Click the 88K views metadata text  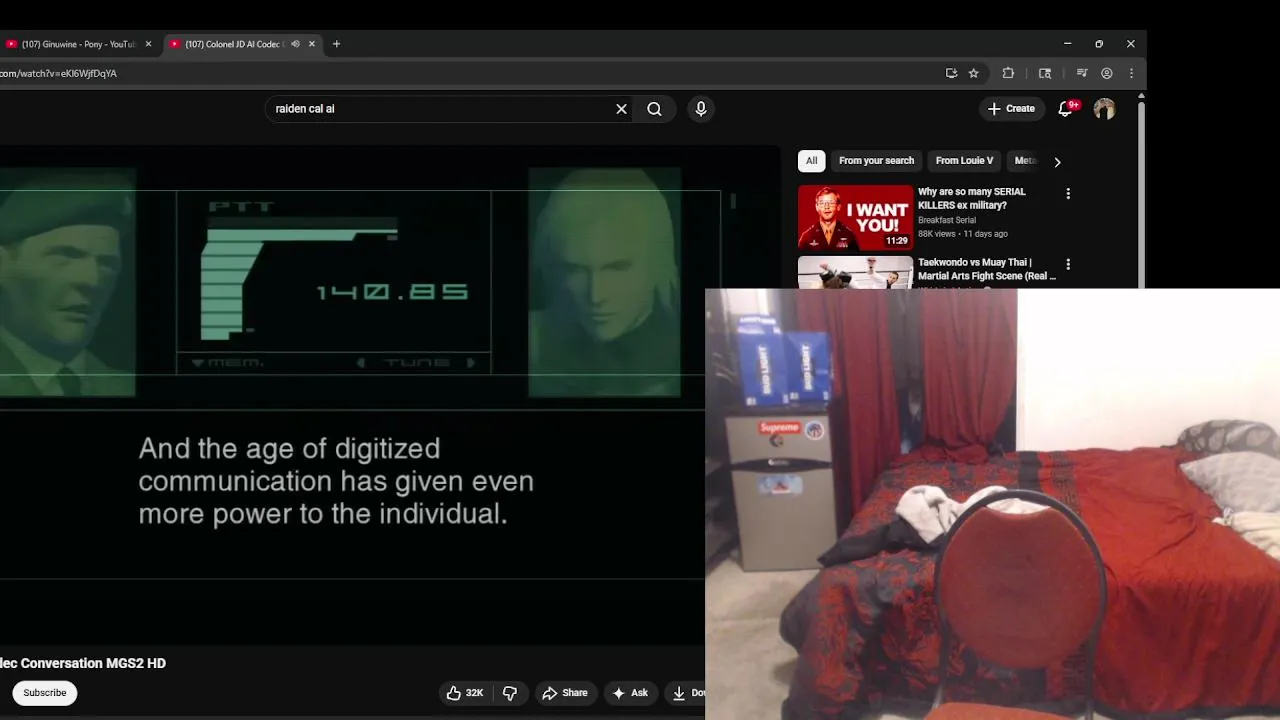937,234
